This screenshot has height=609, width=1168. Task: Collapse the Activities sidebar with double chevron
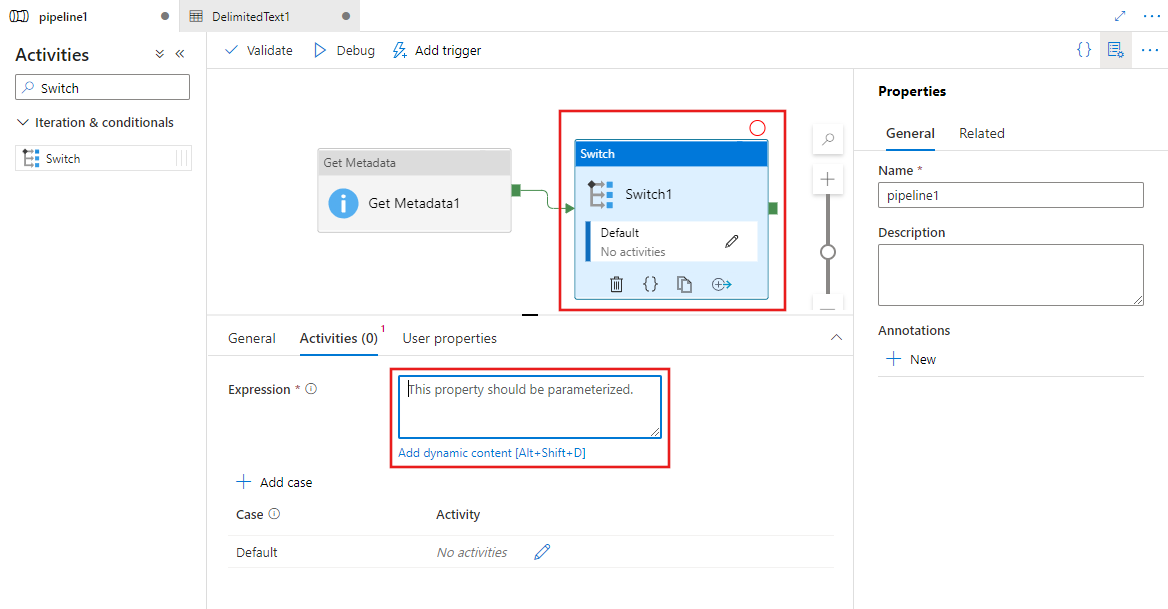[180, 54]
